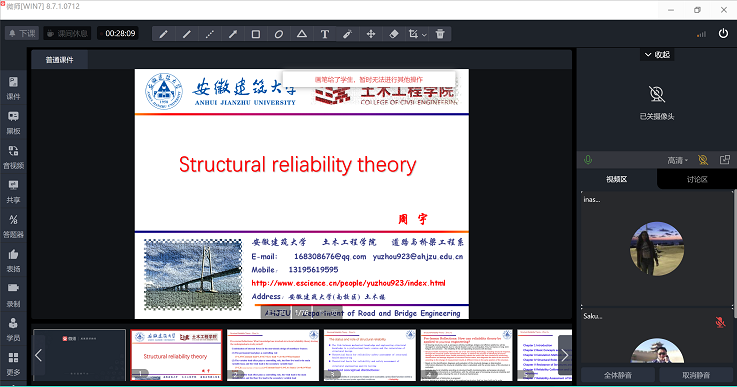
Task: Click the 下课 end class button
Action: click(x=22, y=33)
